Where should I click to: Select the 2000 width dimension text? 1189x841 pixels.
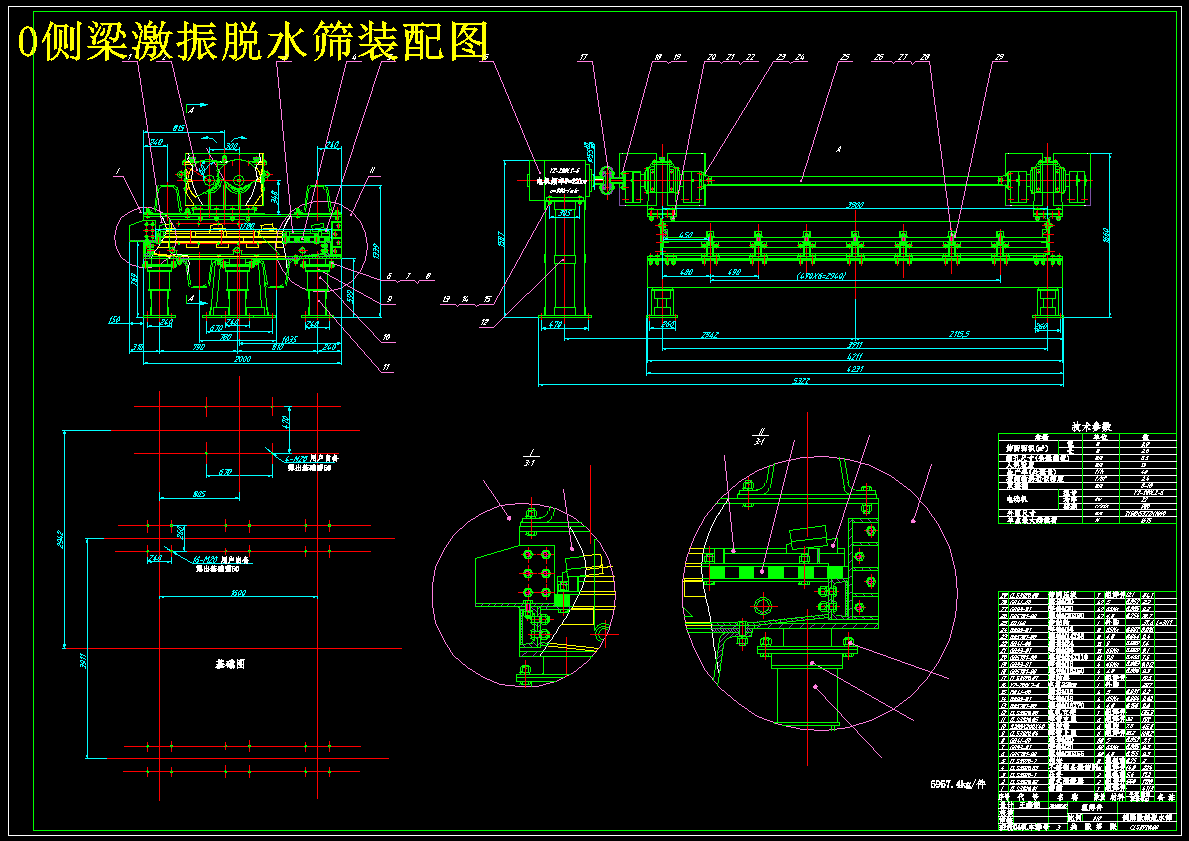pyautogui.click(x=241, y=359)
